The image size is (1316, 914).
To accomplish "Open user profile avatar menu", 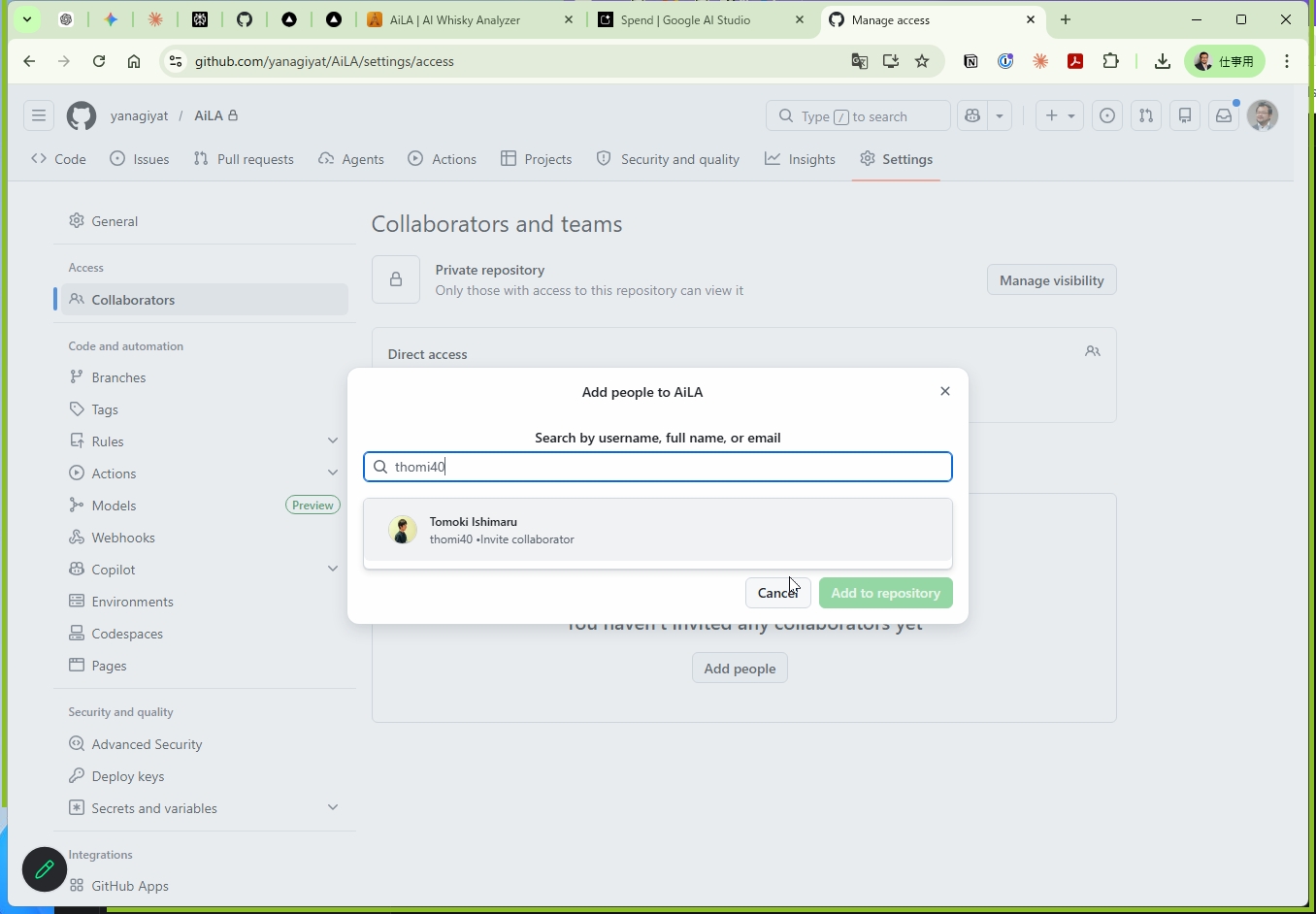I will coord(1264,116).
